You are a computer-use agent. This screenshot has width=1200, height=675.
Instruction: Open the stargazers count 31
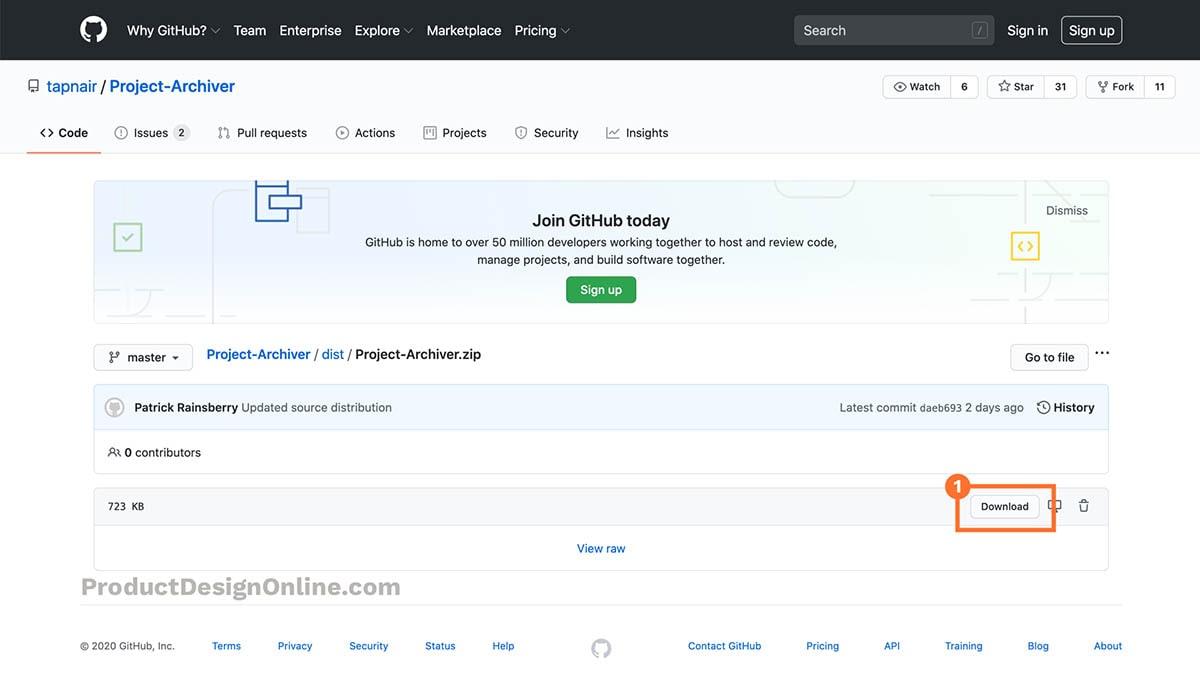[x=1060, y=87]
